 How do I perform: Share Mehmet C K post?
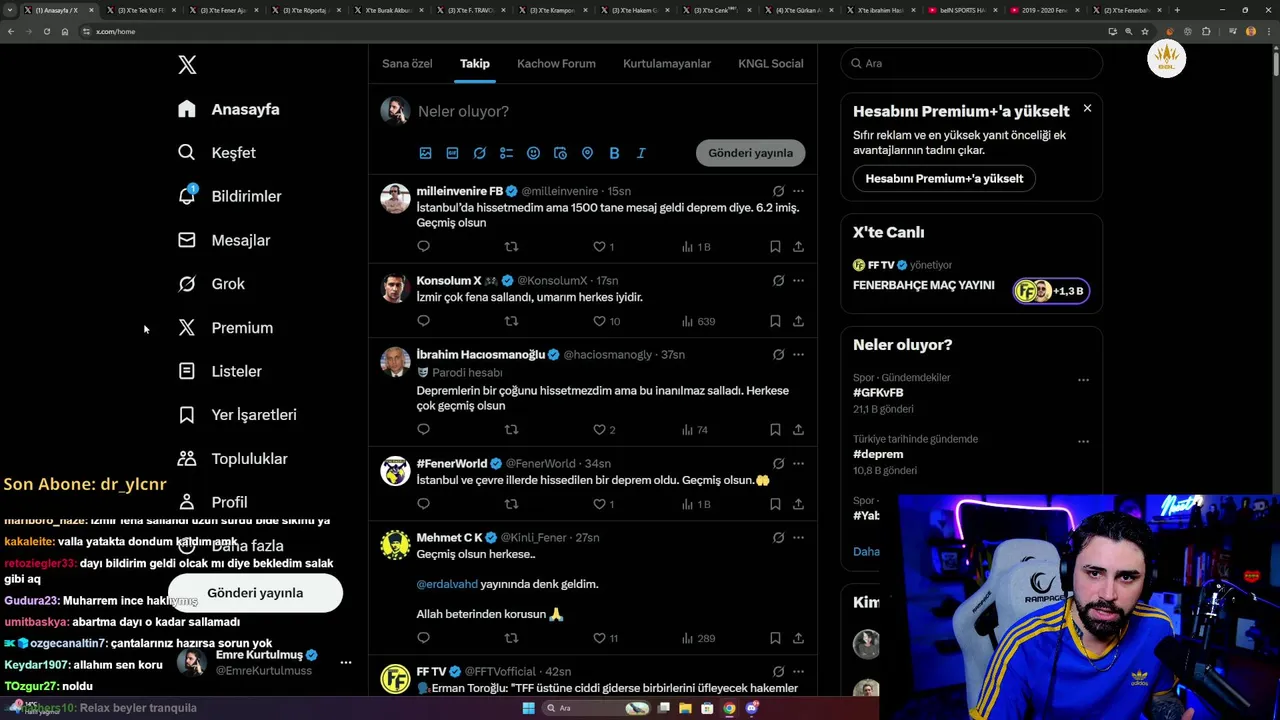tap(798, 638)
